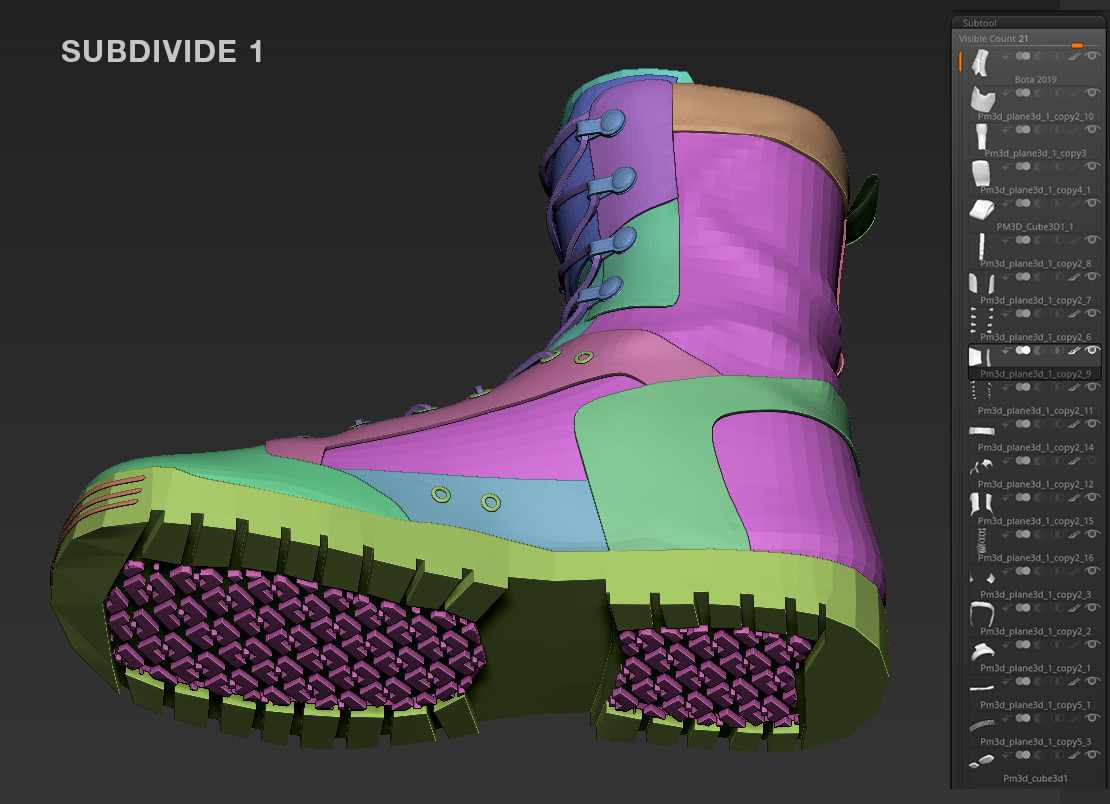Hide the Pm3d_plane3d_1_copy2_6 subtool

click(x=1092, y=314)
